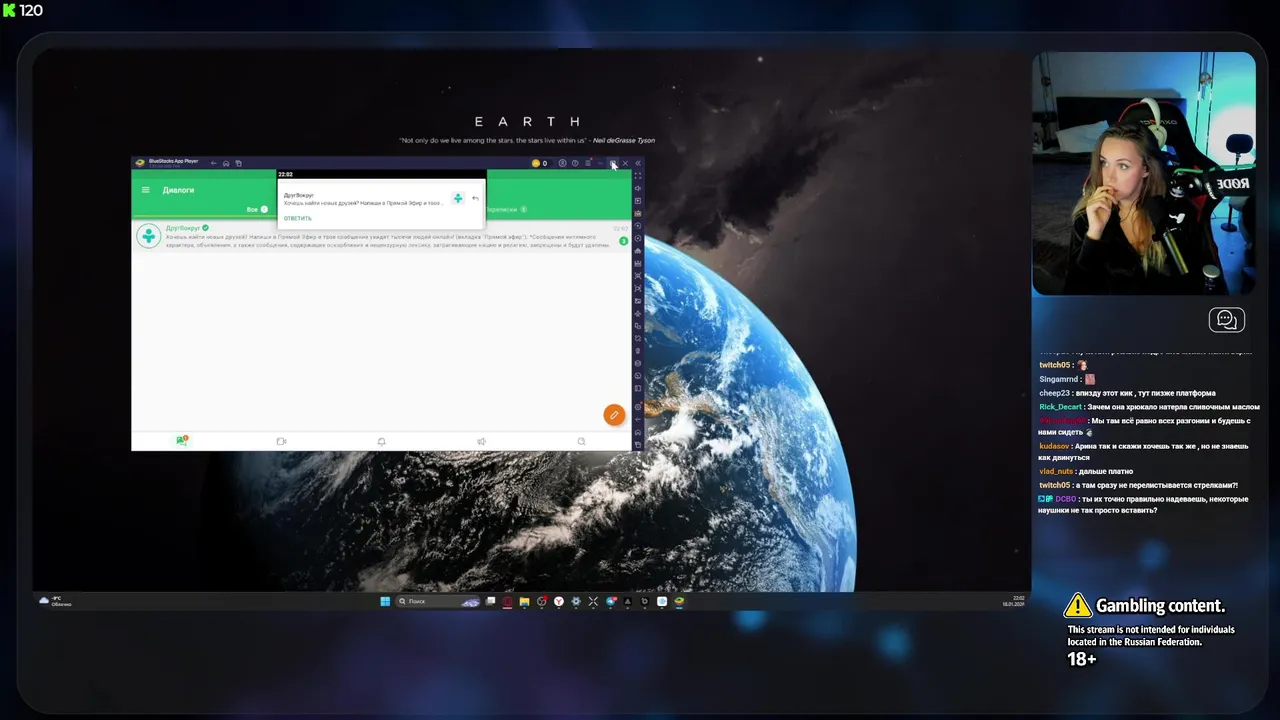This screenshot has width=1280, height=720.
Task: Tap the orange compose pencil button
Action: coord(614,414)
